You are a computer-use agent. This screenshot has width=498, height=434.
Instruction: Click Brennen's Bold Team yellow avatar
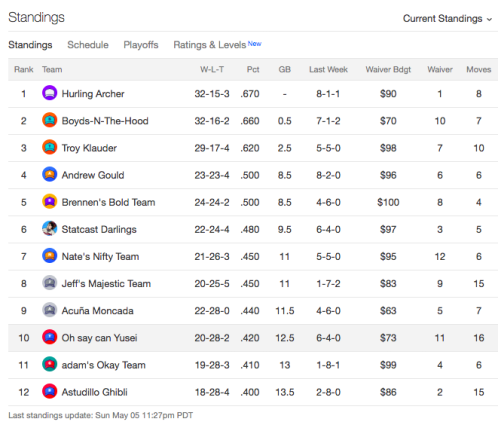point(49,202)
